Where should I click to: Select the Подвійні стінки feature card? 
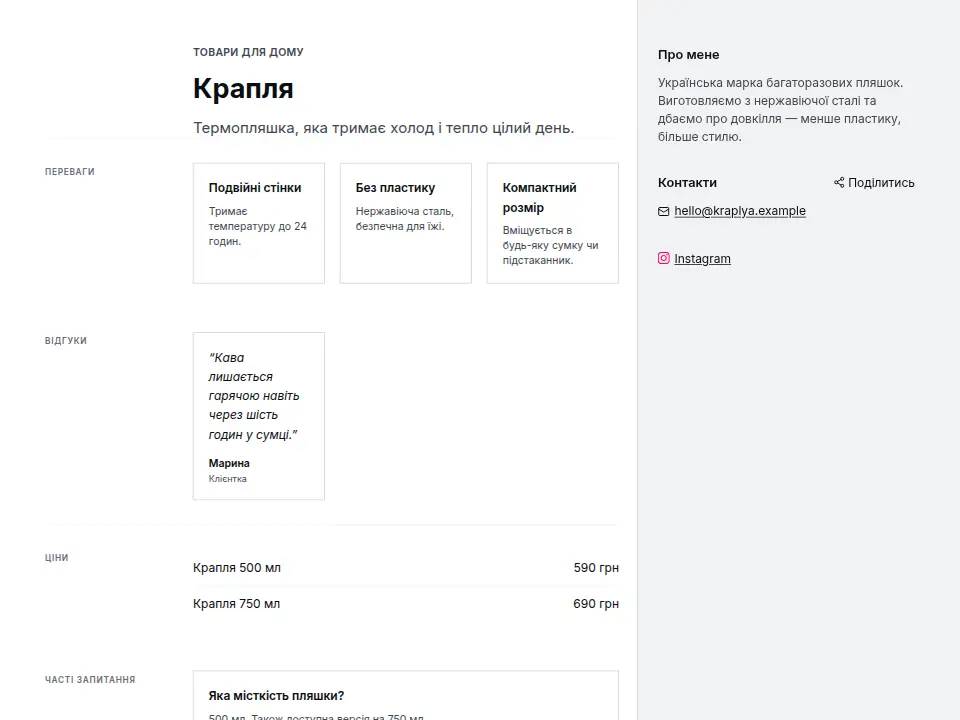pos(259,223)
